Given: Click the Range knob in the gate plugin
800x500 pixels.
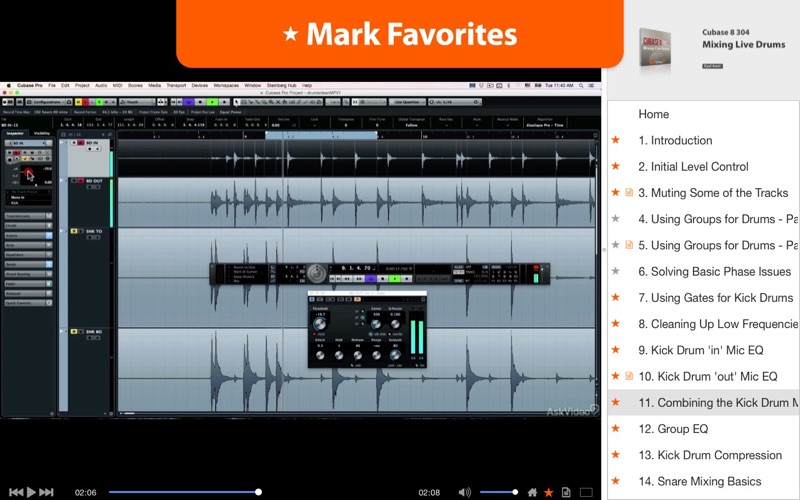Looking at the screenshot, I should point(376,355).
